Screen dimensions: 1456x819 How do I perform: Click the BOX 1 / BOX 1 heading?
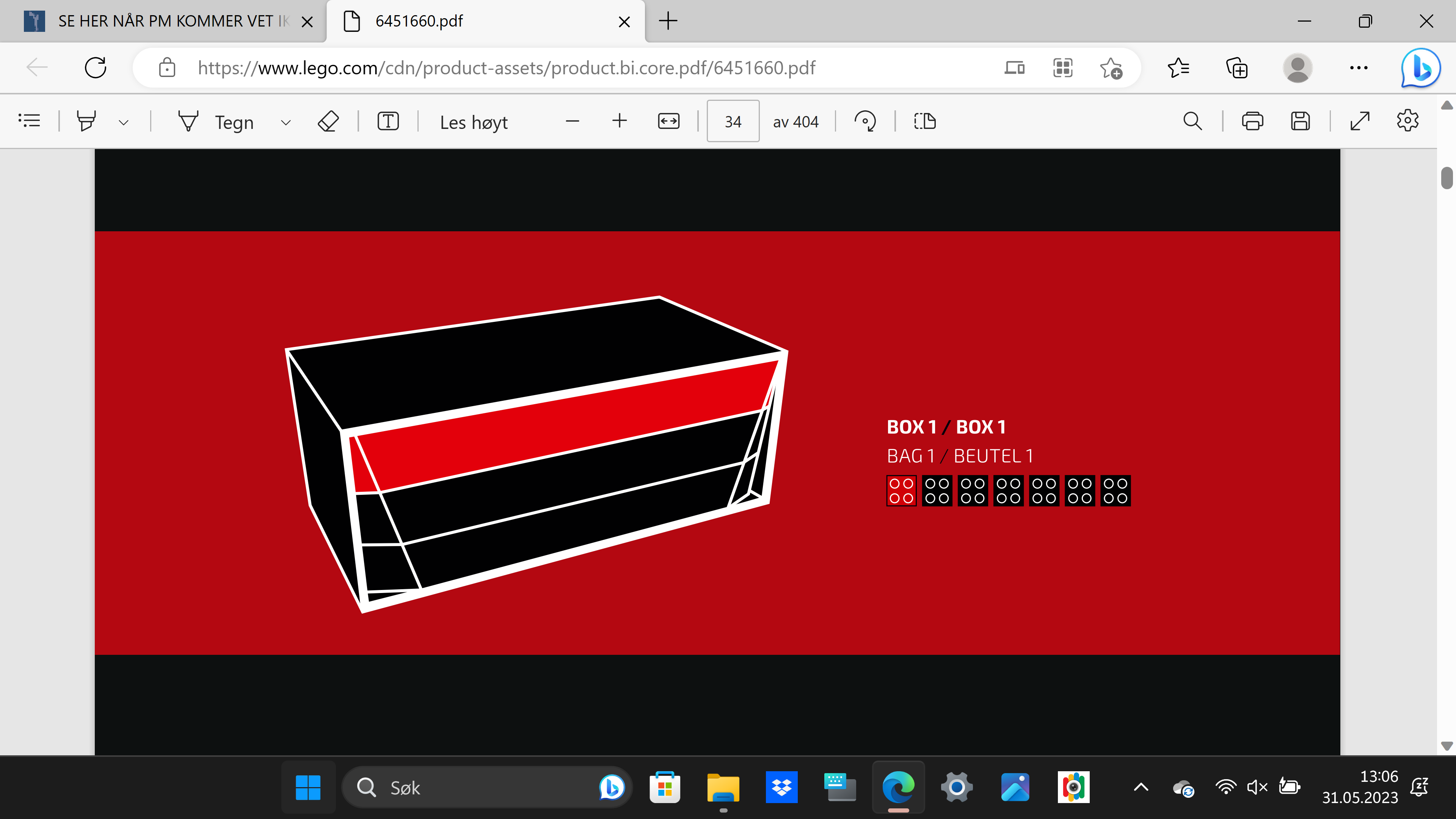[x=946, y=427]
